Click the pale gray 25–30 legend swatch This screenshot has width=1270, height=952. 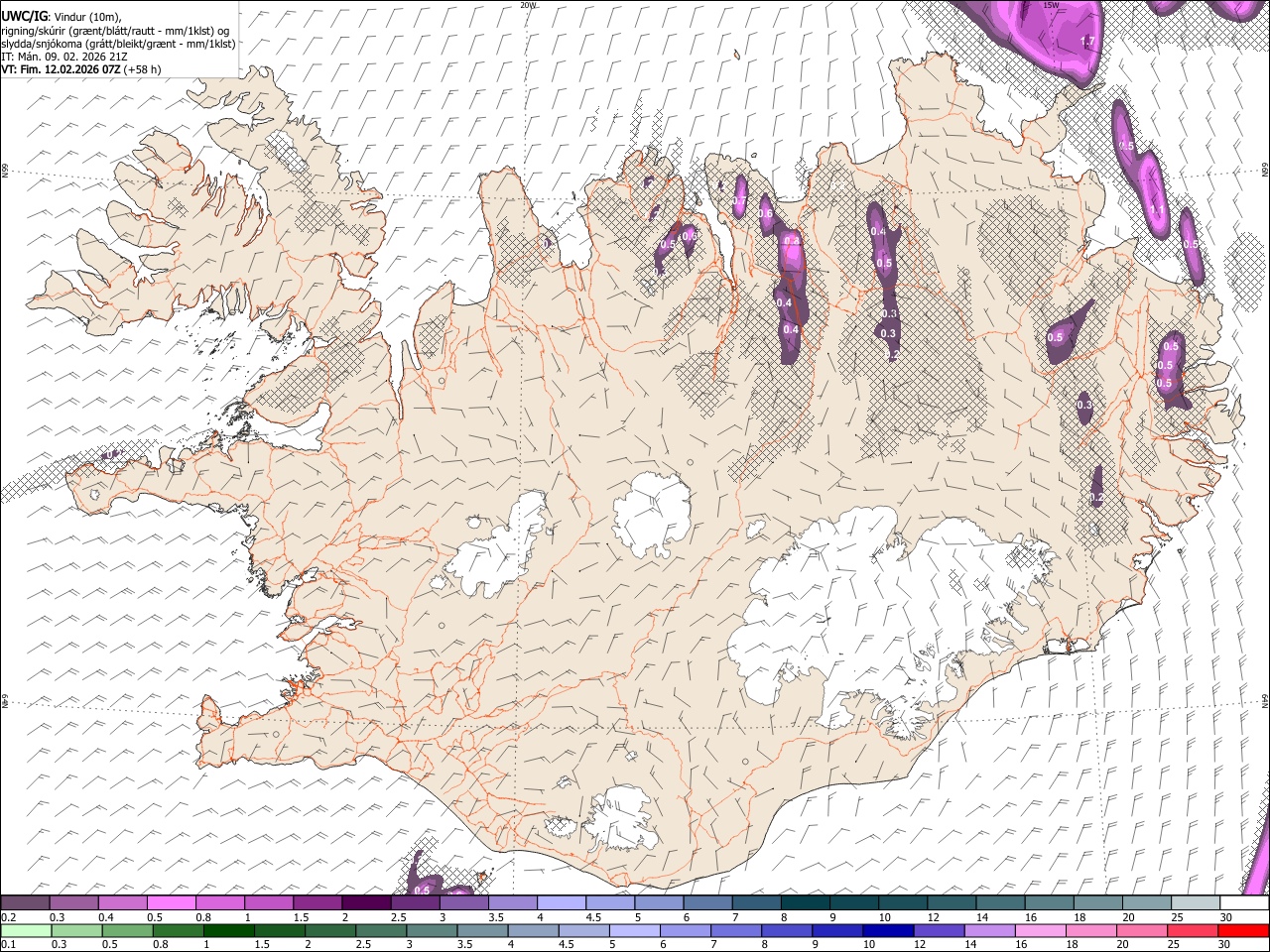pos(1195,903)
